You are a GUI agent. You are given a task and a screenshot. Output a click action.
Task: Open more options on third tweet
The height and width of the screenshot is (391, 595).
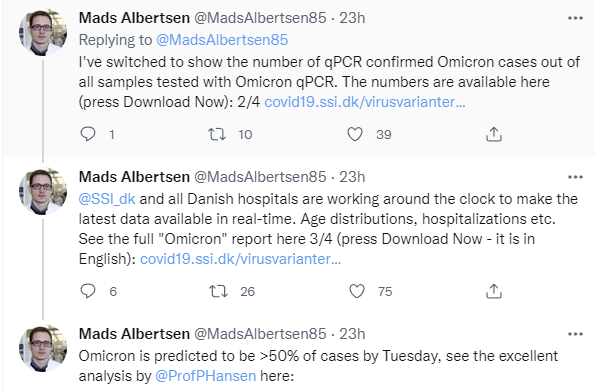click(x=575, y=334)
